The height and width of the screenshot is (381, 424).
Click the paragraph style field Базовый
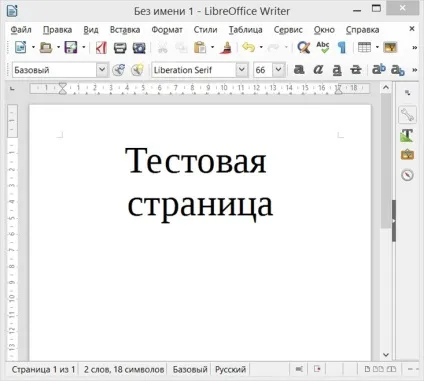click(x=54, y=70)
